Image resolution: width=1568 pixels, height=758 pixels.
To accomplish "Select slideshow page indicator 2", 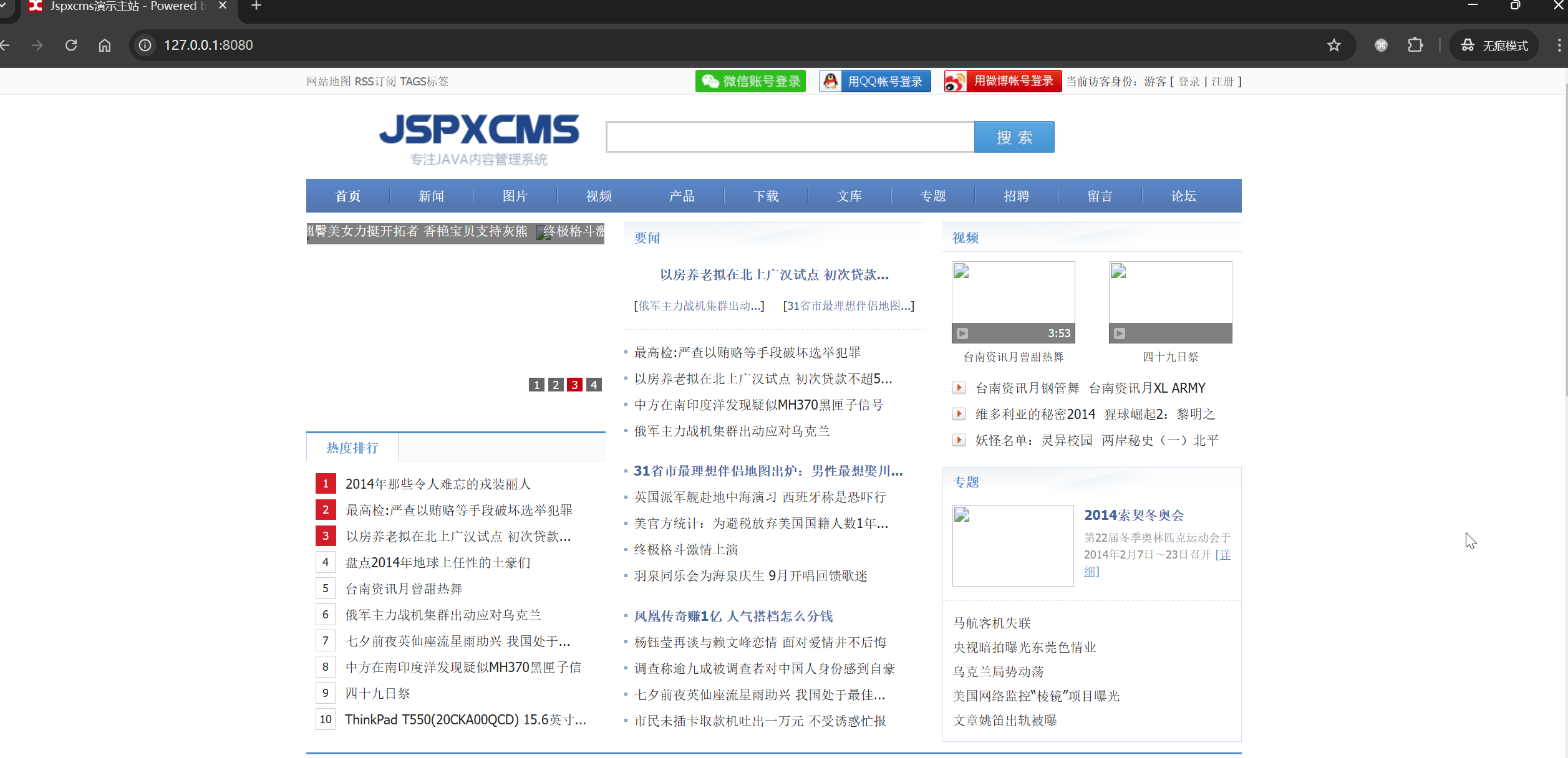I will tap(556, 385).
